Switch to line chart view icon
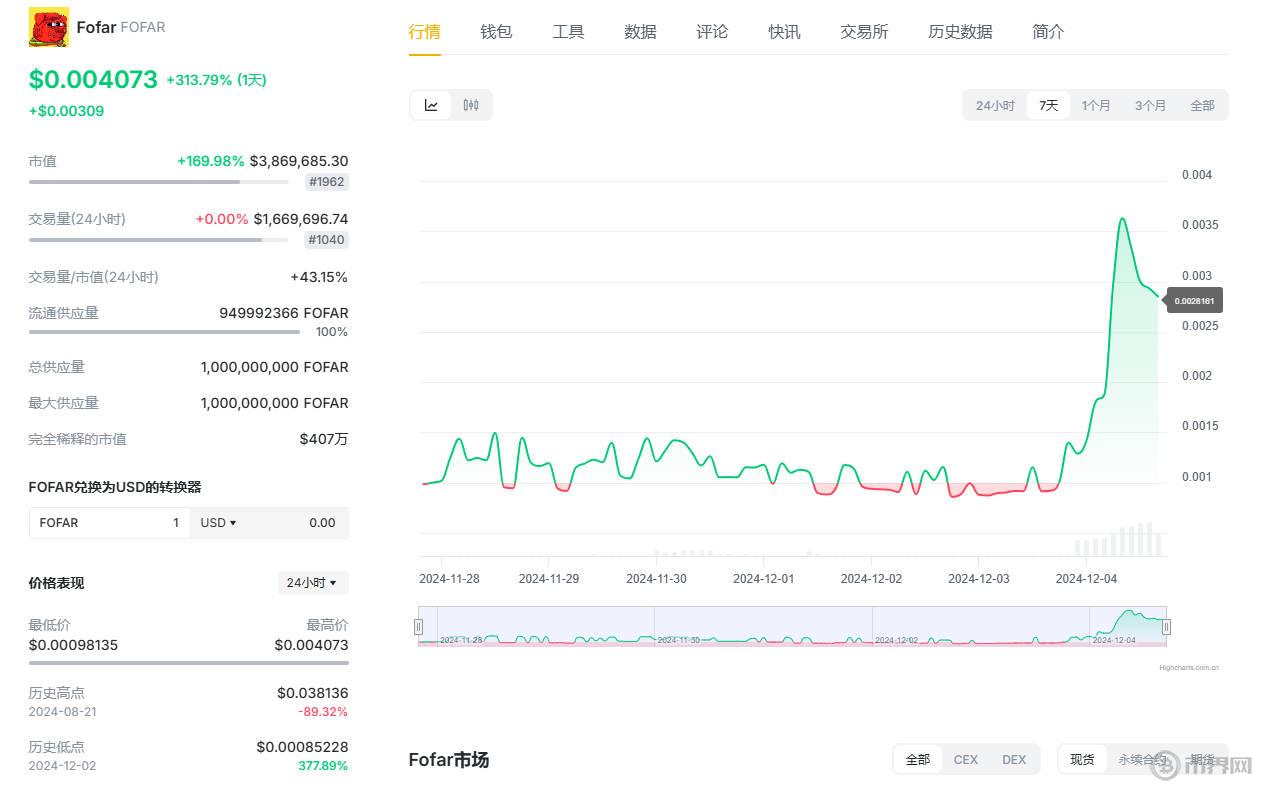The height and width of the screenshot is (793, 1263). click(431, 105)
